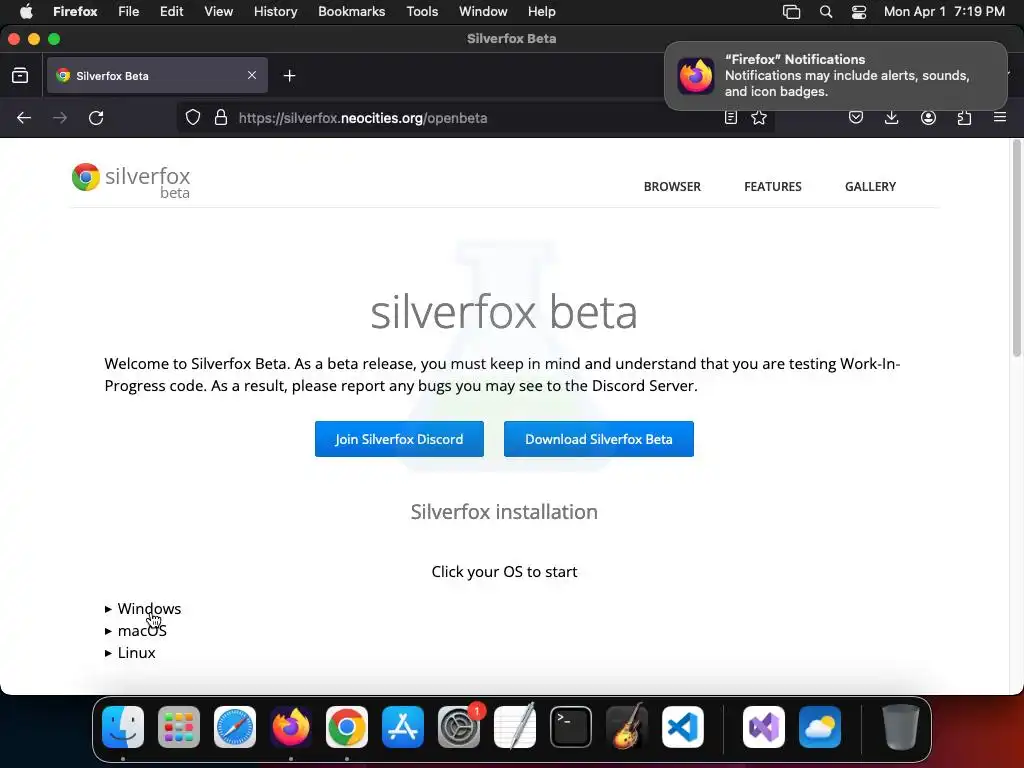Image resolution: width=1024 pixels, height=768 pixels.
Task: Open the tracking protection shield icon
Action: 193,118
